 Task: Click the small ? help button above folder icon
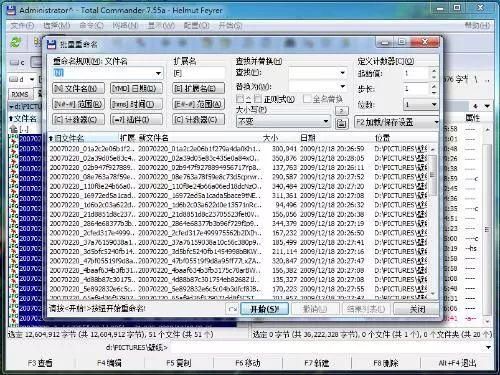(x=341, y=110)
